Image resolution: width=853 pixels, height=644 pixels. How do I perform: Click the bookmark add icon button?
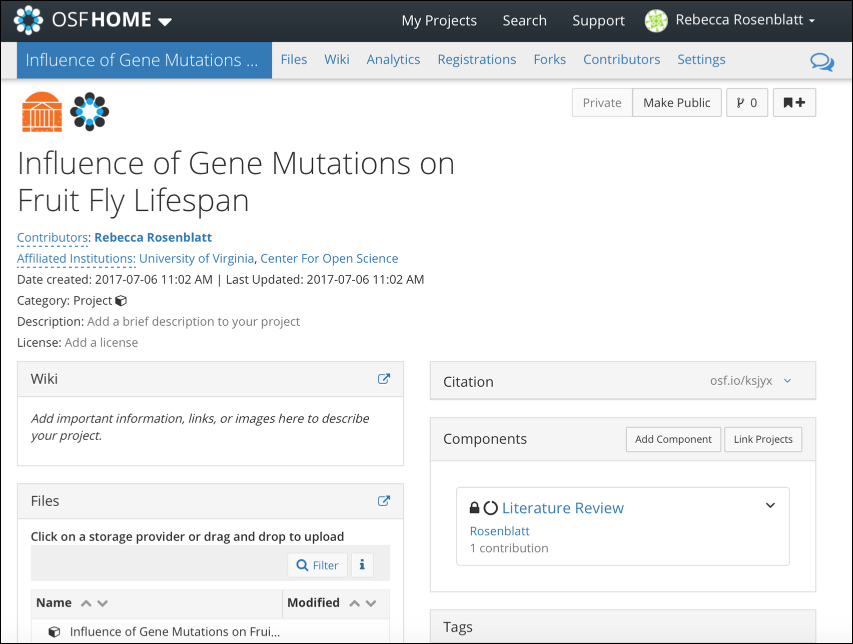click(x=794, y=103)
